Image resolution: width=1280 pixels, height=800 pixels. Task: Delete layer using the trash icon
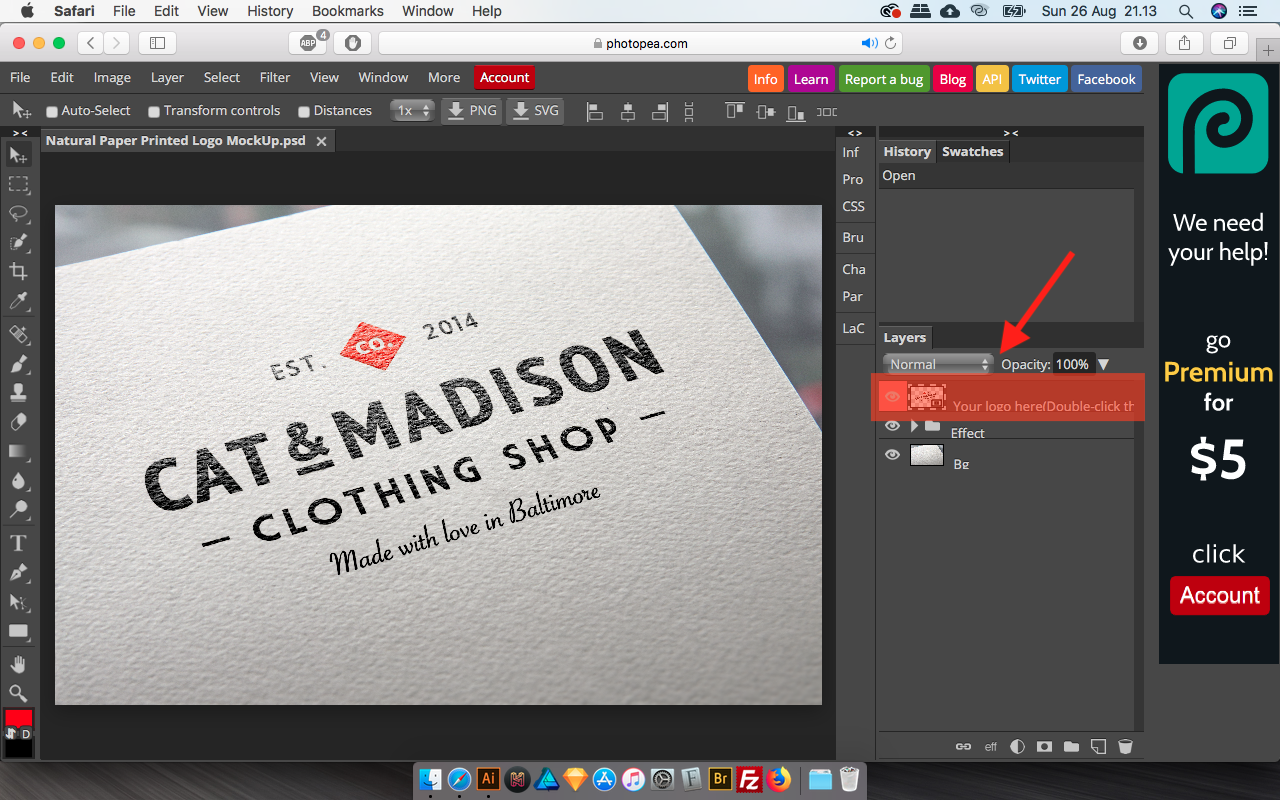point(1125,746)
